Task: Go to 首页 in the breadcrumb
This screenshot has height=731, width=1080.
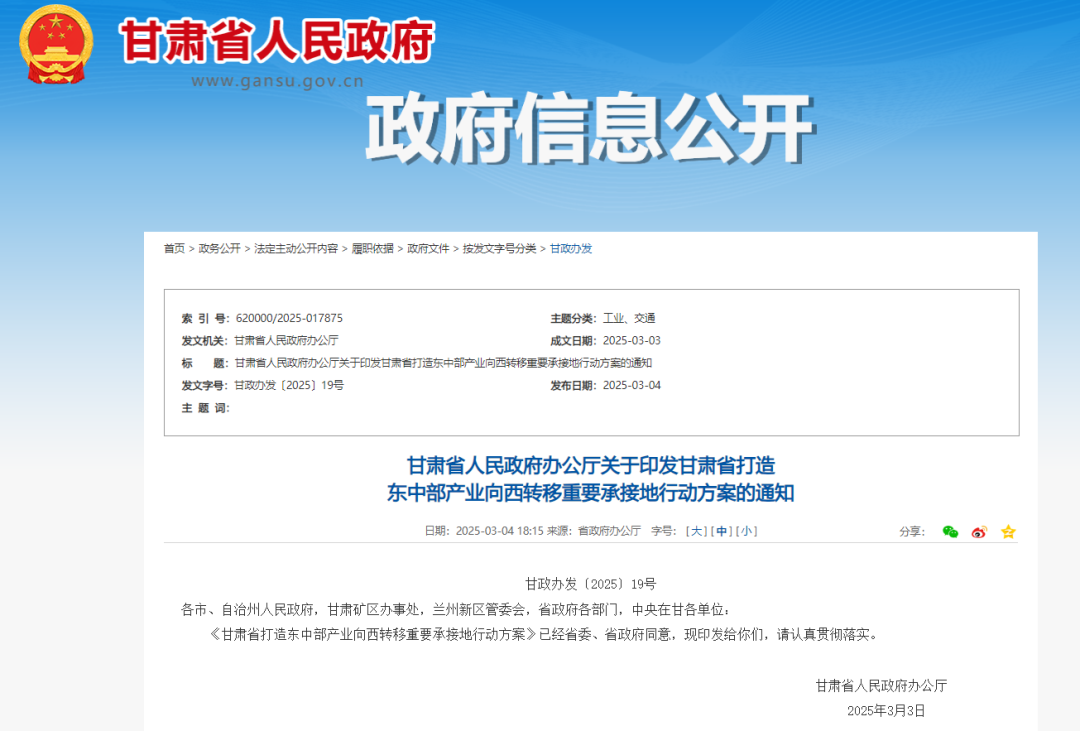Action: [174, 249]
